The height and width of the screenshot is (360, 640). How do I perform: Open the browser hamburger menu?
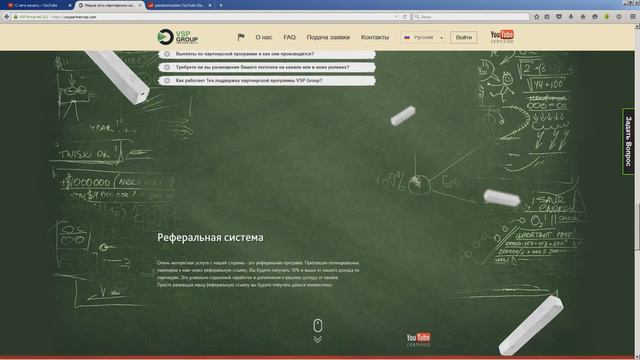click(633, 17)
